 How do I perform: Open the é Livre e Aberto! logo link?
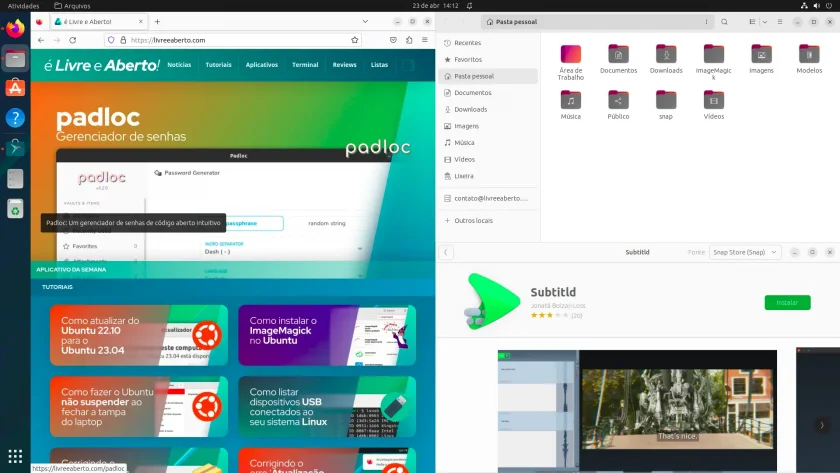[102, 65]
